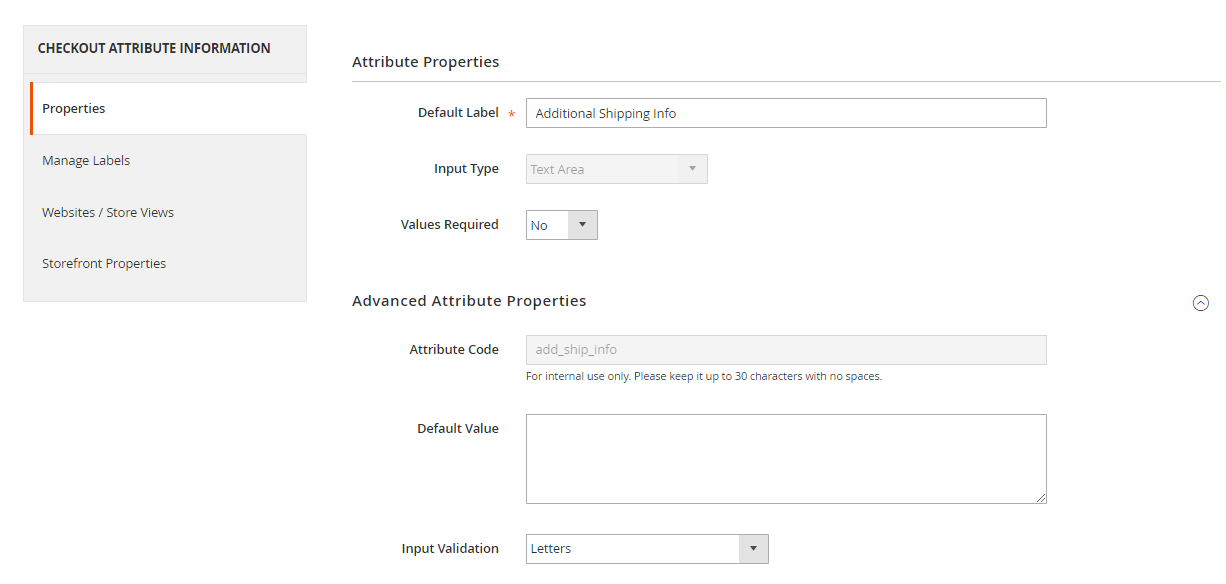The image size is (1226, 584).
Task: Open the Input Validation dropdown set to Letters
Action: click(646, 549)
